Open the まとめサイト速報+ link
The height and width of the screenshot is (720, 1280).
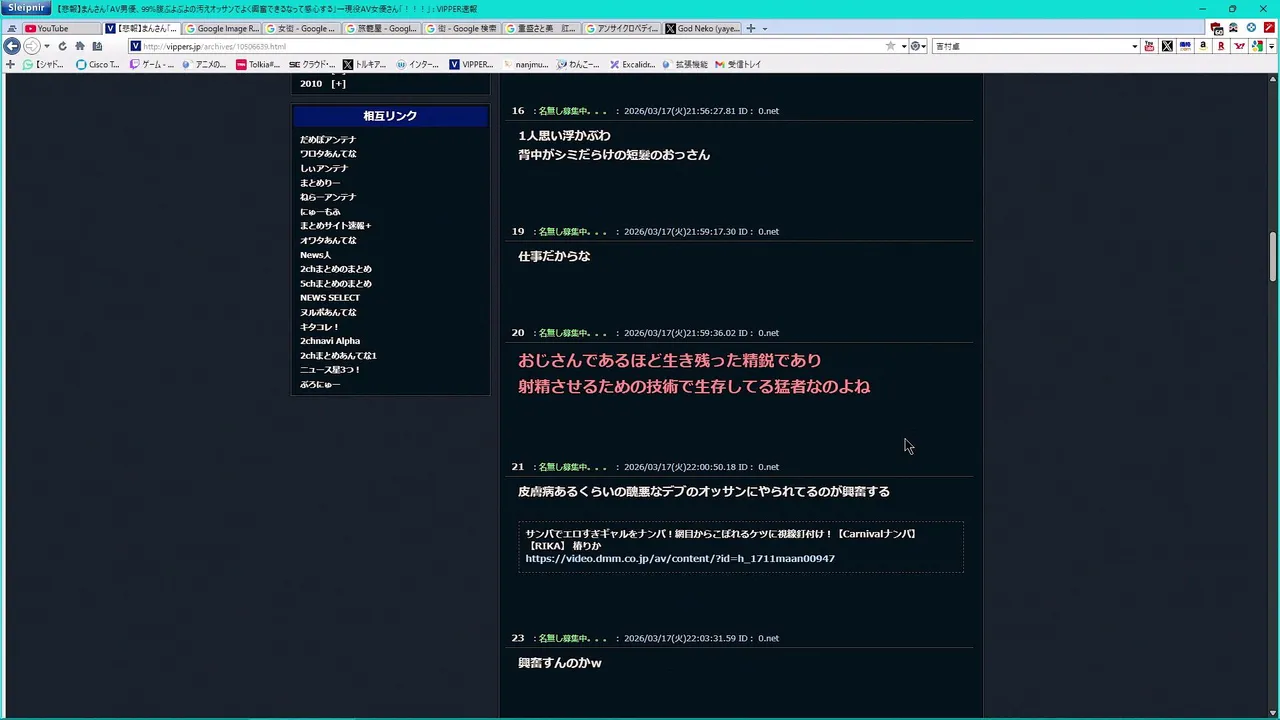tap(335, 226)
